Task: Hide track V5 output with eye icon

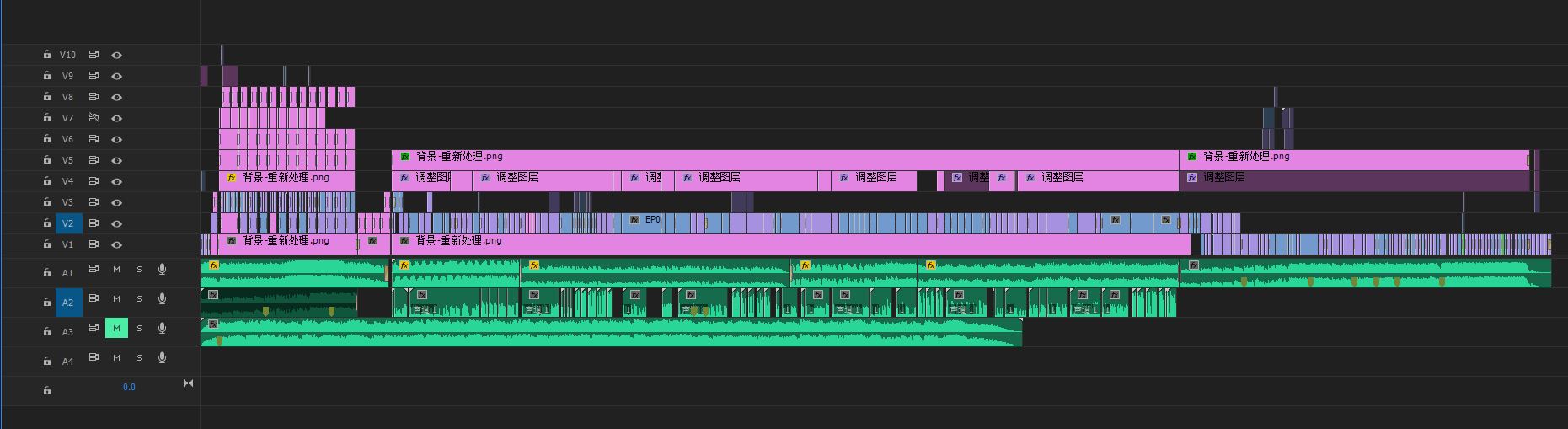Action: coord(117,160)
